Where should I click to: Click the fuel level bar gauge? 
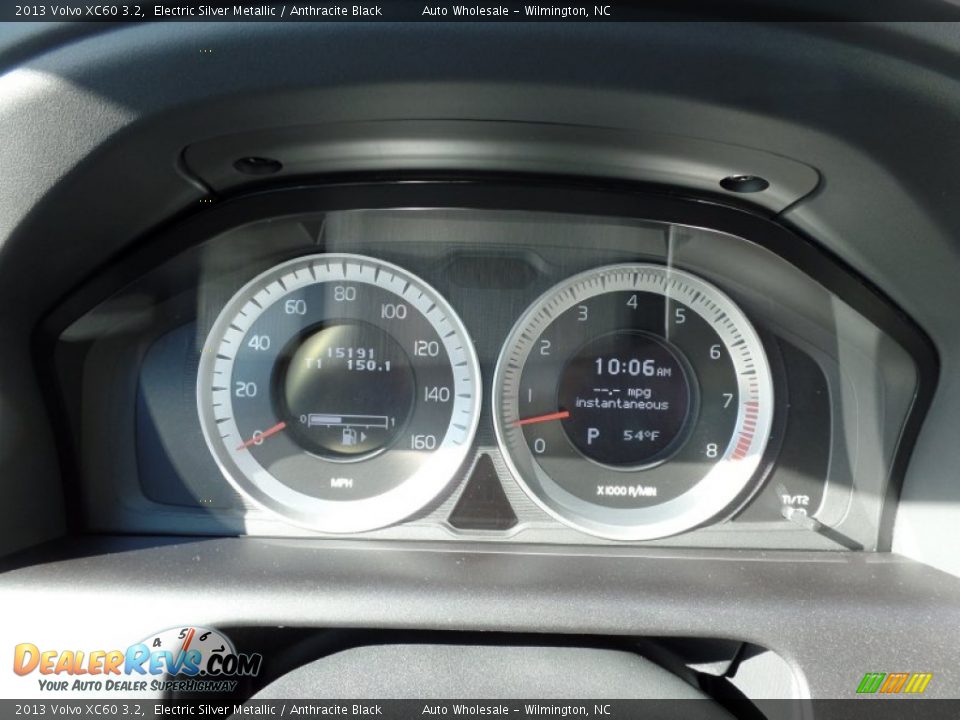coord(347,418)
